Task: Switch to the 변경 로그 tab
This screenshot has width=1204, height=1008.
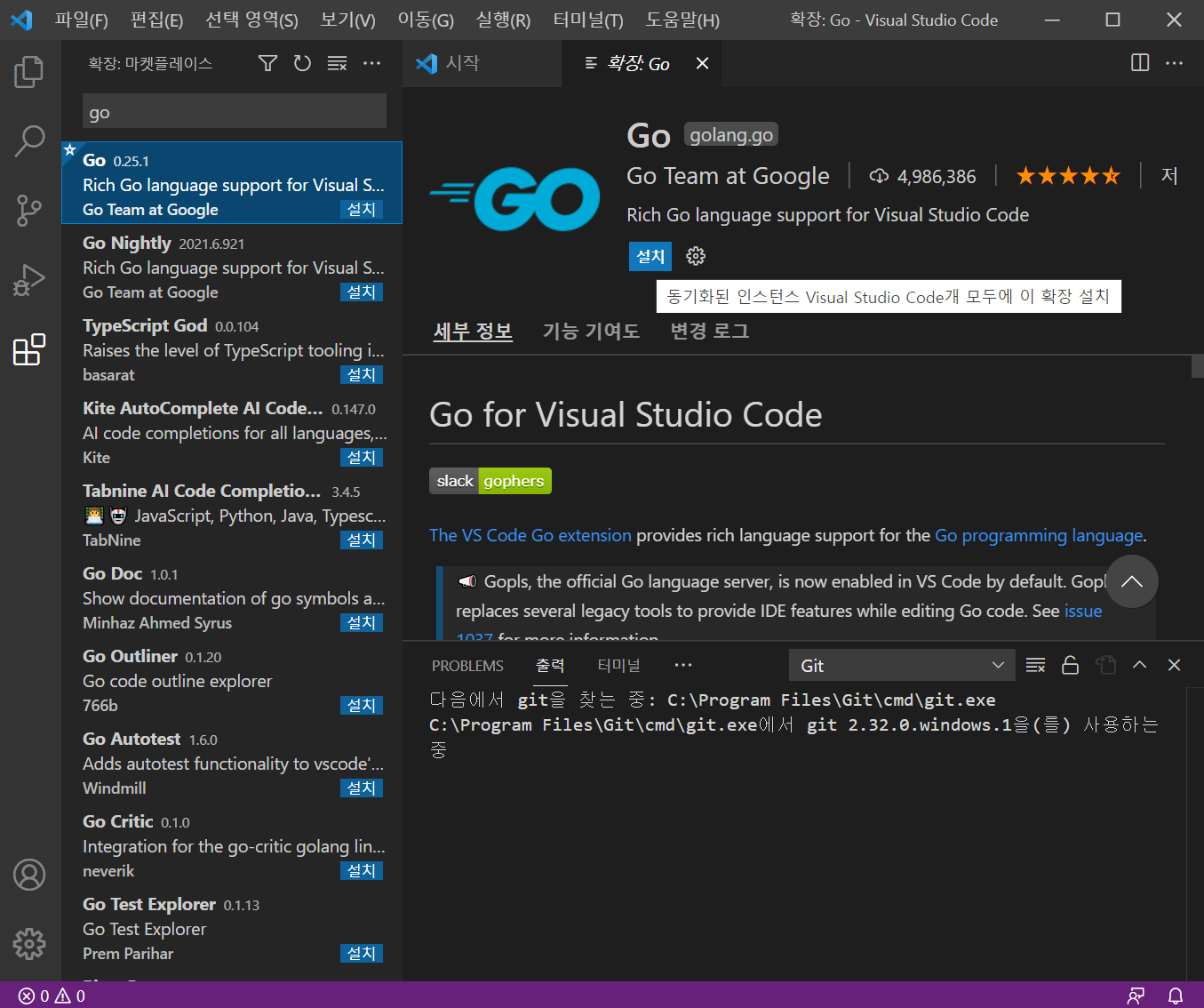Action: (x=709, y=332)
